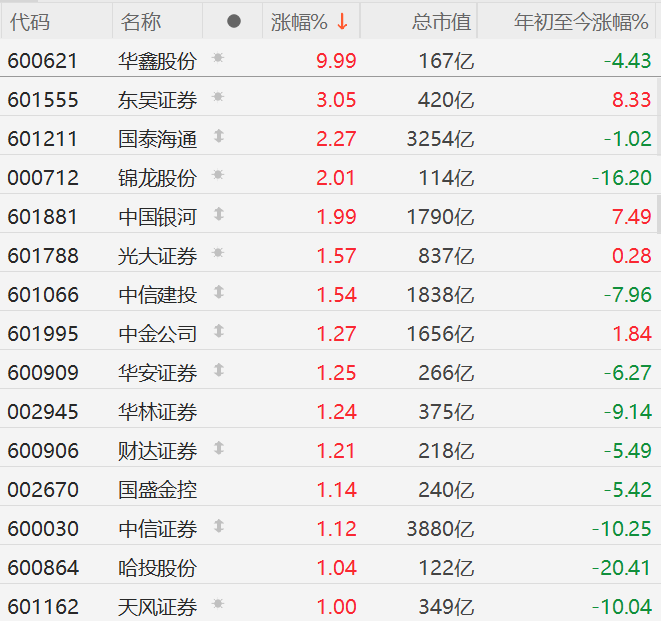The width and height of the screenshot is (661, 621).
Task: Click the vertical scrollbar at the right edge
Action: [x=658, y=155]
